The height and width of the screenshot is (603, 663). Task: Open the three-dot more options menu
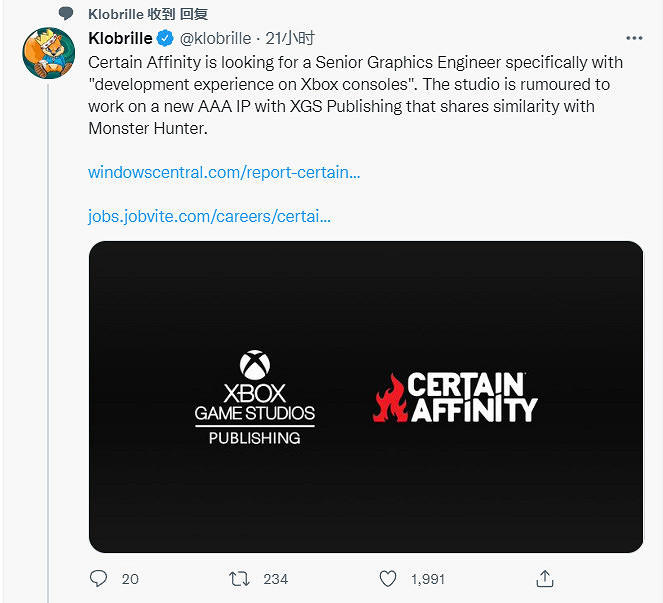(634, 38)
